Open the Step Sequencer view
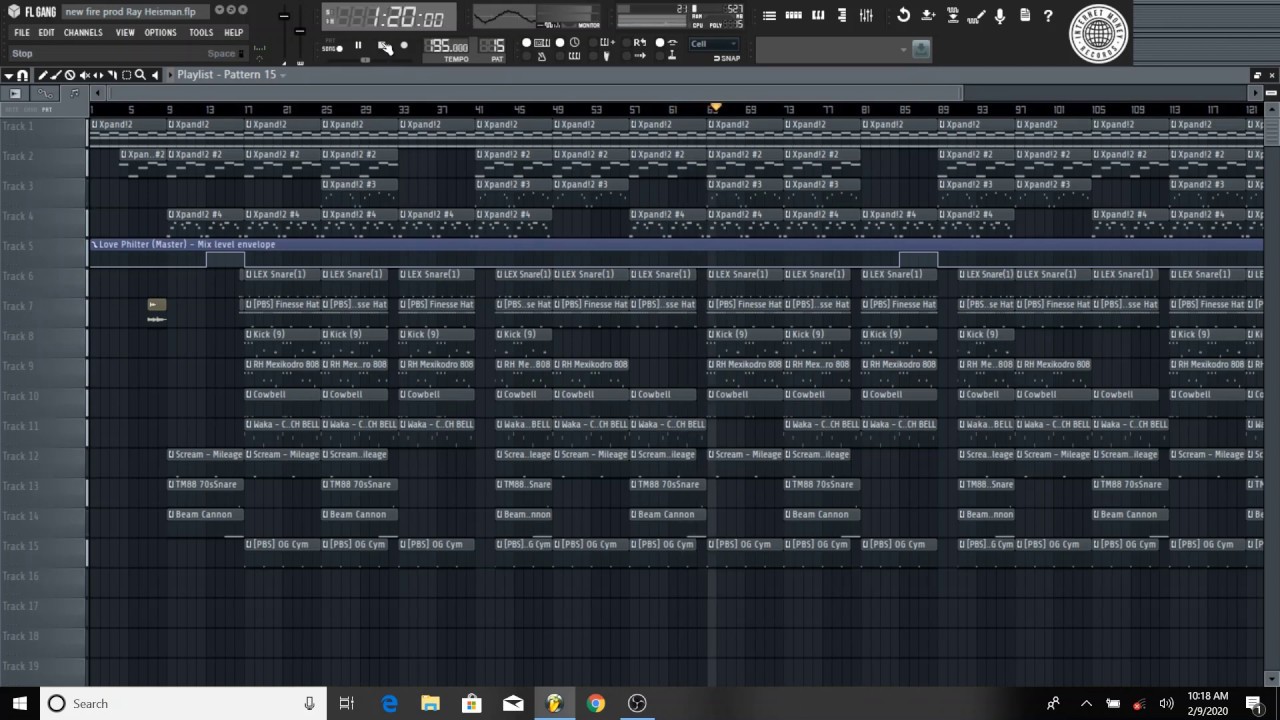Screen dimensions: 1280x720 point(793,15)
